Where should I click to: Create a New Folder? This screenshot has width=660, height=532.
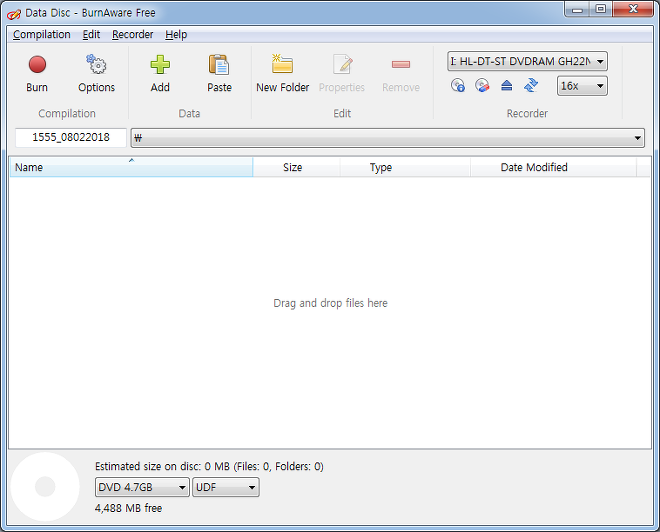pos(282,73)
